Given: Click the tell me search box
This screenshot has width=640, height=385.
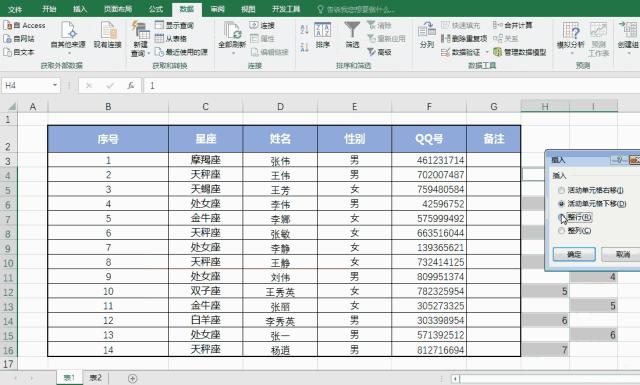Looking at the screenshot, I should [357, 9].
